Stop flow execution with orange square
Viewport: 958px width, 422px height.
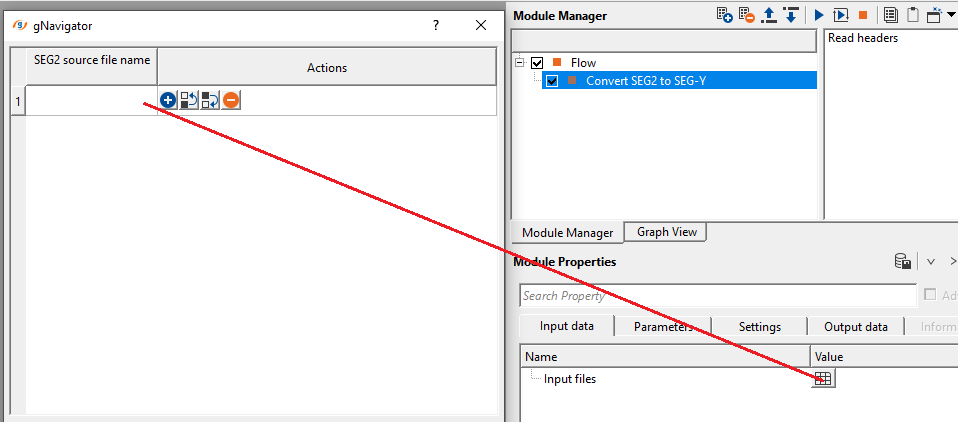[x=863, y=15]
